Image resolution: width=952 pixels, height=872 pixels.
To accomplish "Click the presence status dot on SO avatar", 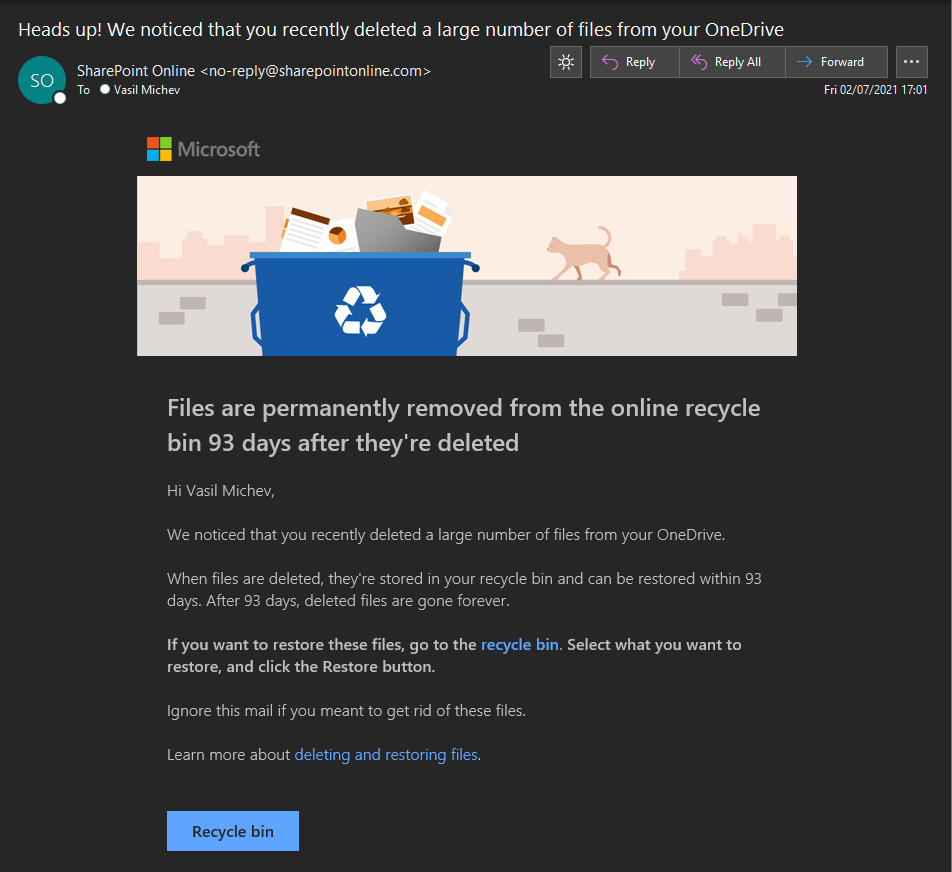I will pyautogui.click(x=60, y=98).
